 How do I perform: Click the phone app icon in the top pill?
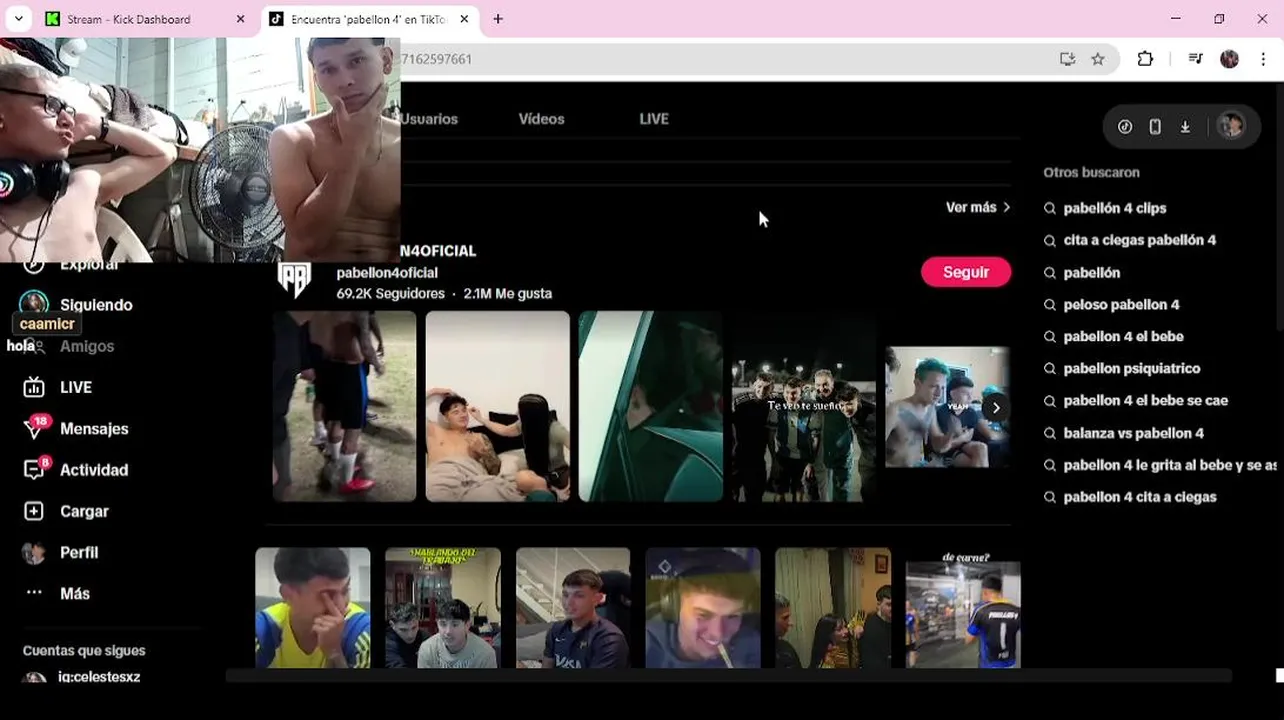[1155, 127]
